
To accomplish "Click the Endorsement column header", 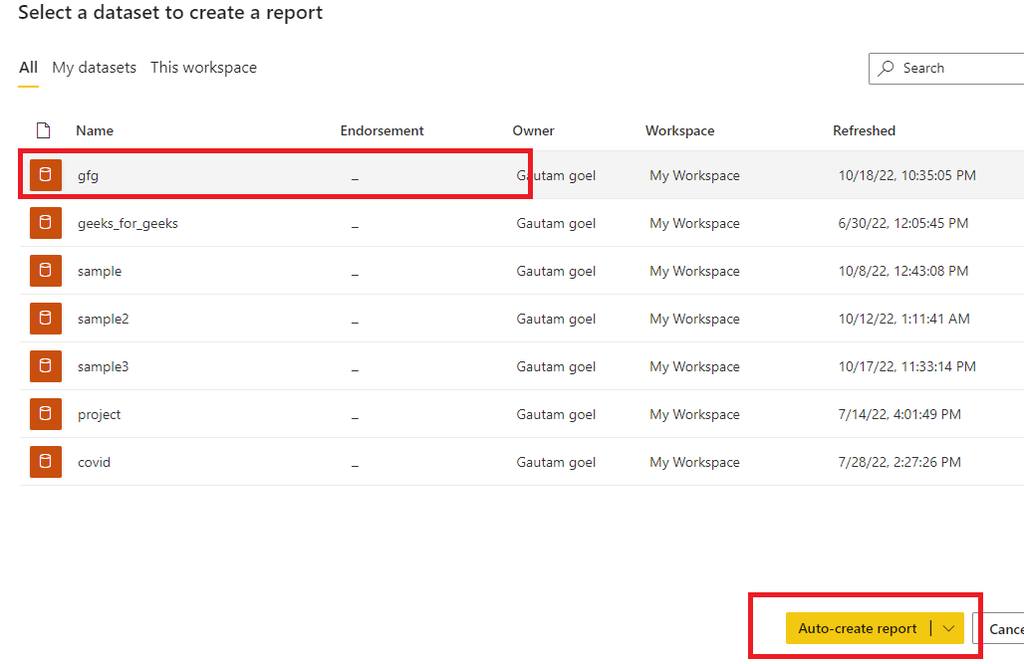I will [x=382, y=131].
